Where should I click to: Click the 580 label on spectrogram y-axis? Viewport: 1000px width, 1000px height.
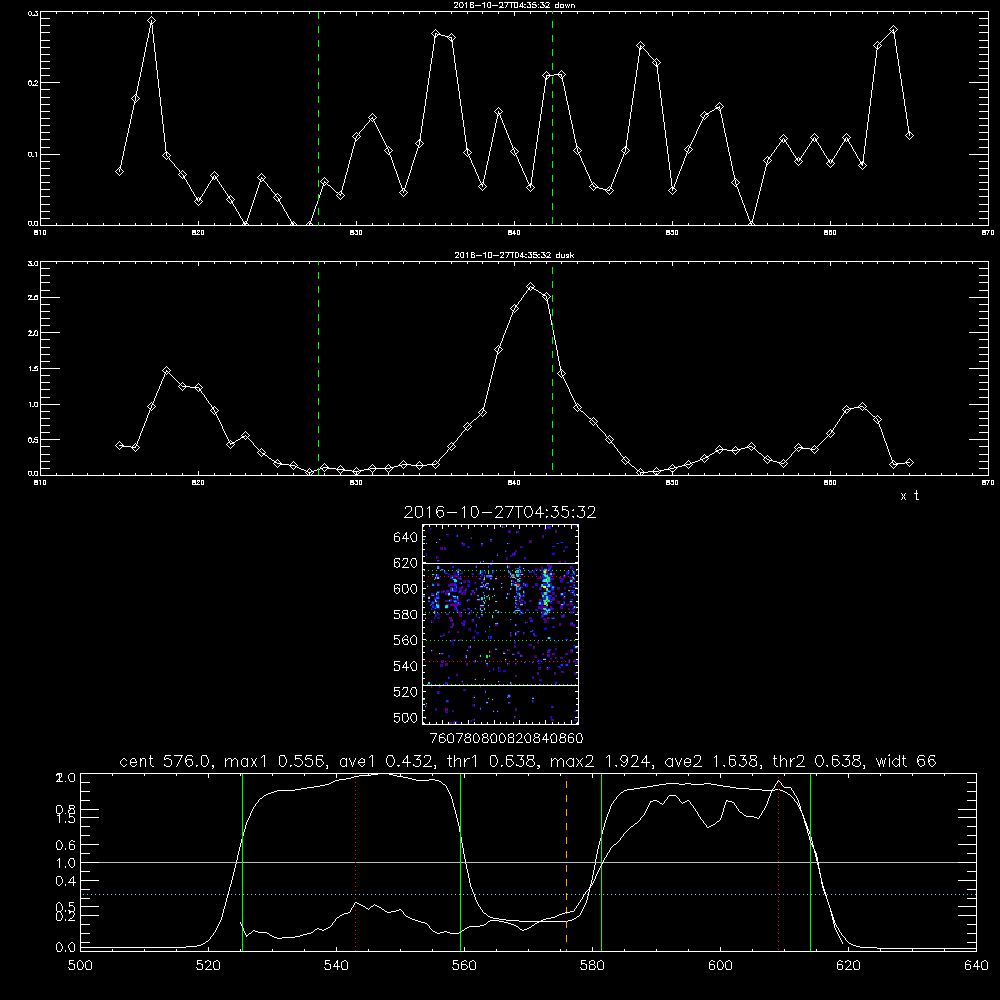point(406,615)
